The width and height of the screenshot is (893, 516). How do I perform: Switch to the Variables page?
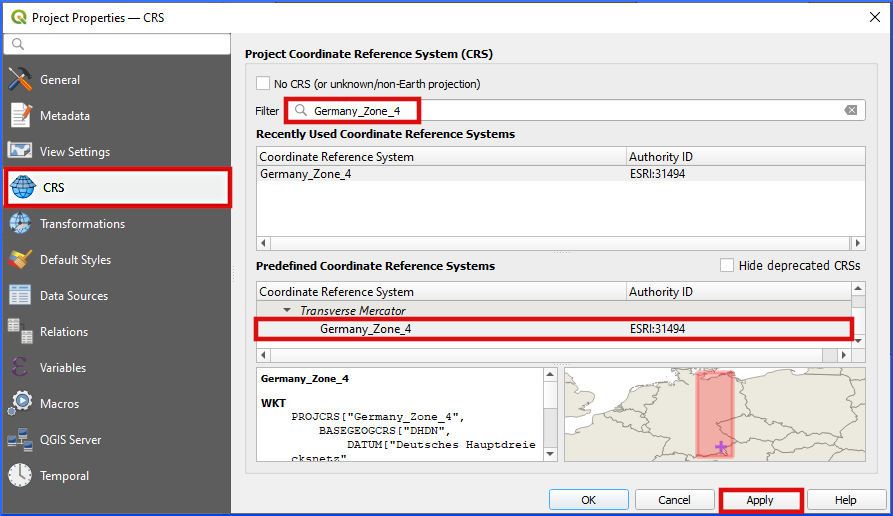click(63, 368)
